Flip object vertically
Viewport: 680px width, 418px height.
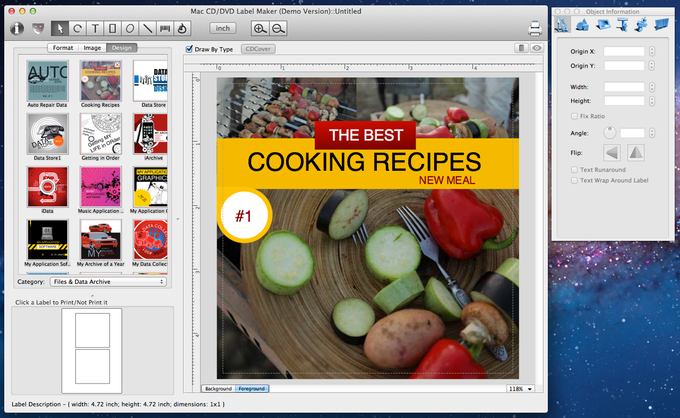tap(636, 153)
